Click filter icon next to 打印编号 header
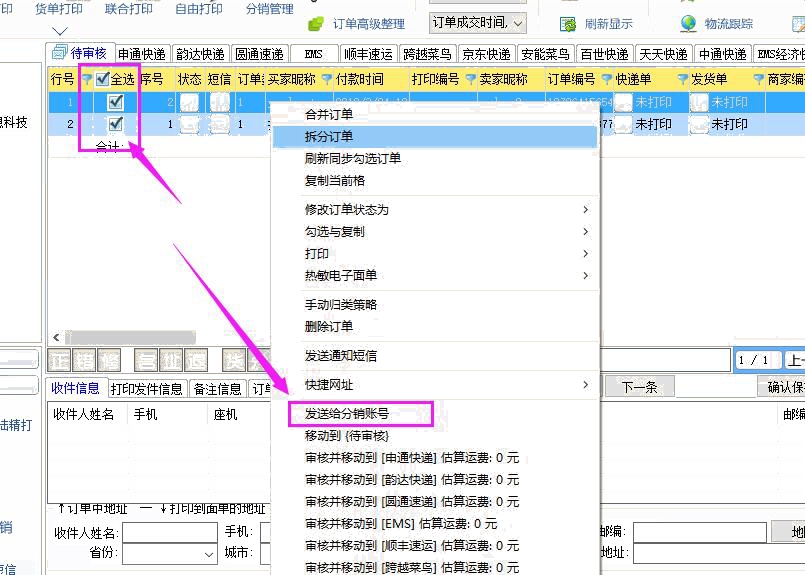The height and width of the screenshot is (575, 805). (470, 79)
